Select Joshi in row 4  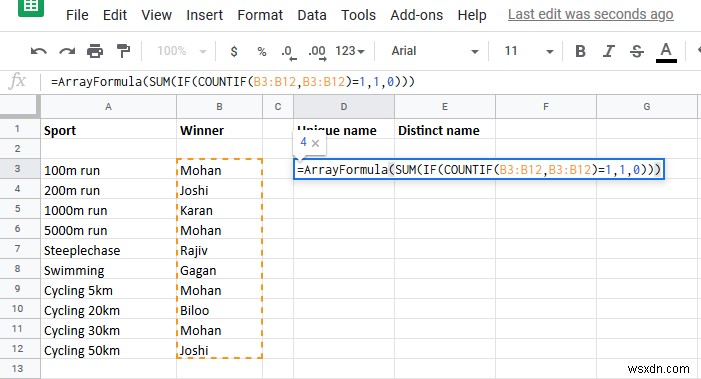(x=219, y=189)
